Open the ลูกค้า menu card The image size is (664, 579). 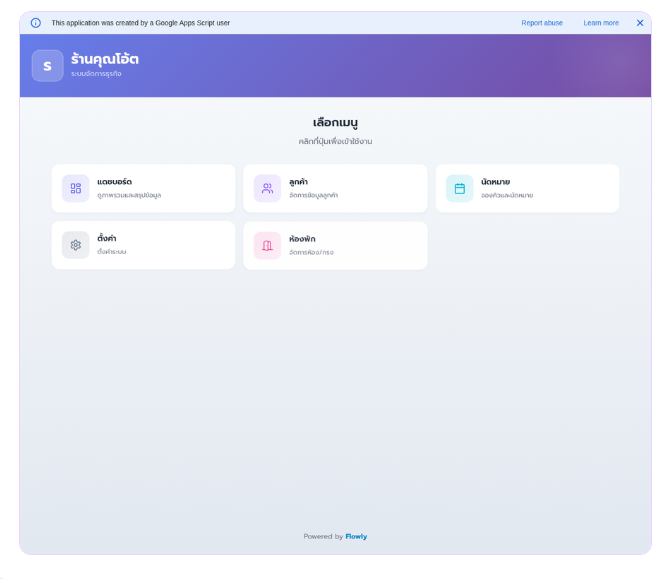point(335,188)
